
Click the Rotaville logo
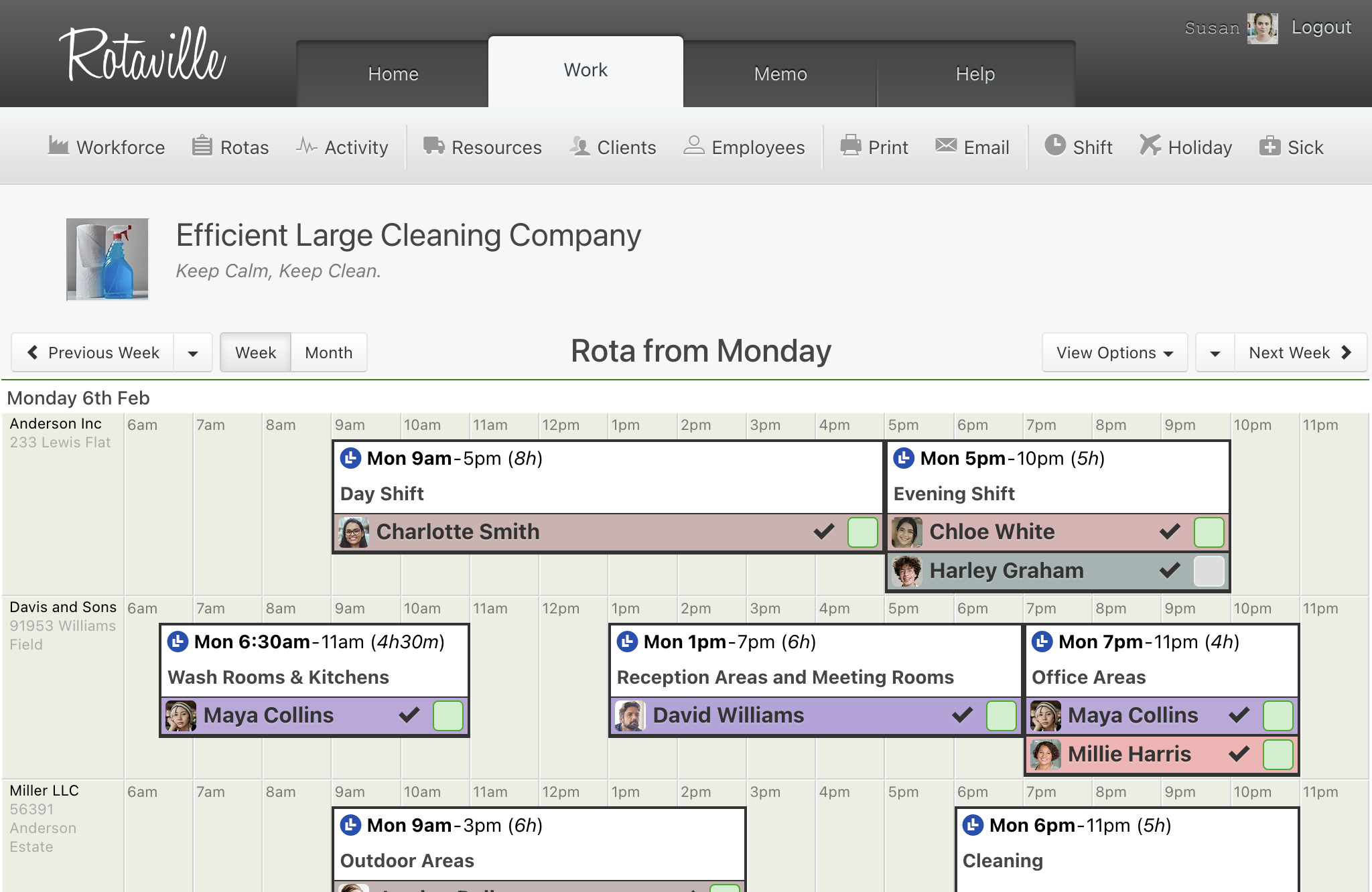click(143, 55)
